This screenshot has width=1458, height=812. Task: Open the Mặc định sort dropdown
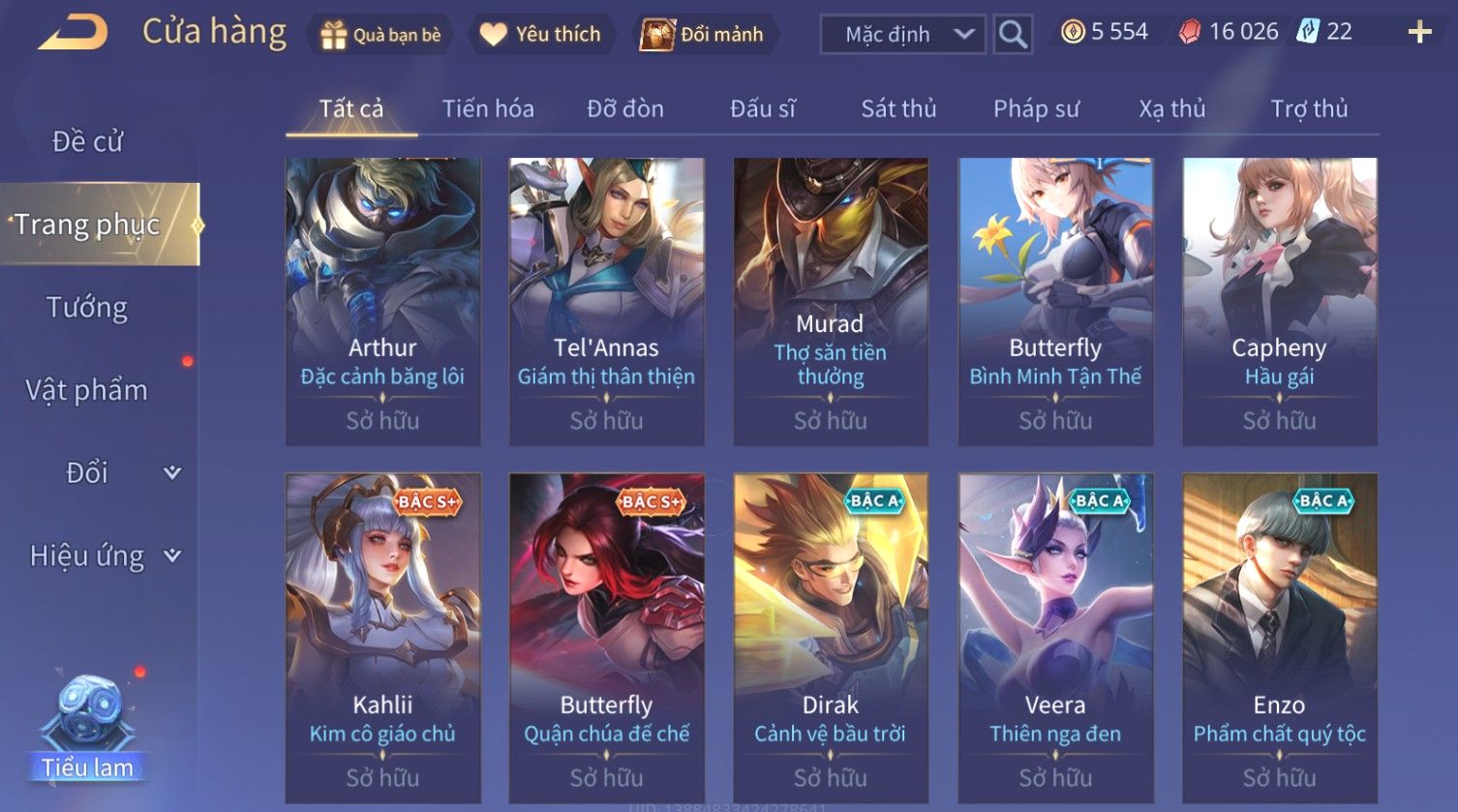pyautogui.click(x=902, y=35)
